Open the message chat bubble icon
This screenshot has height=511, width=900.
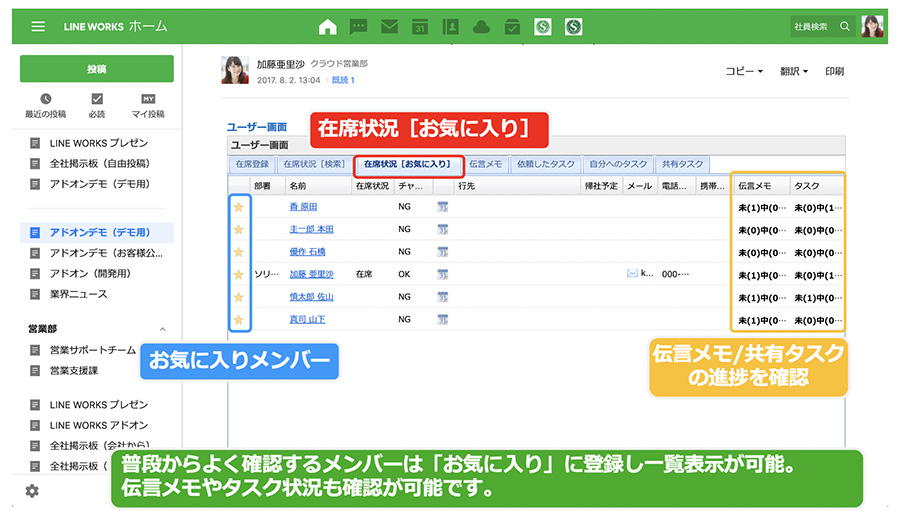pyautogui.click(x=358, y=27)
